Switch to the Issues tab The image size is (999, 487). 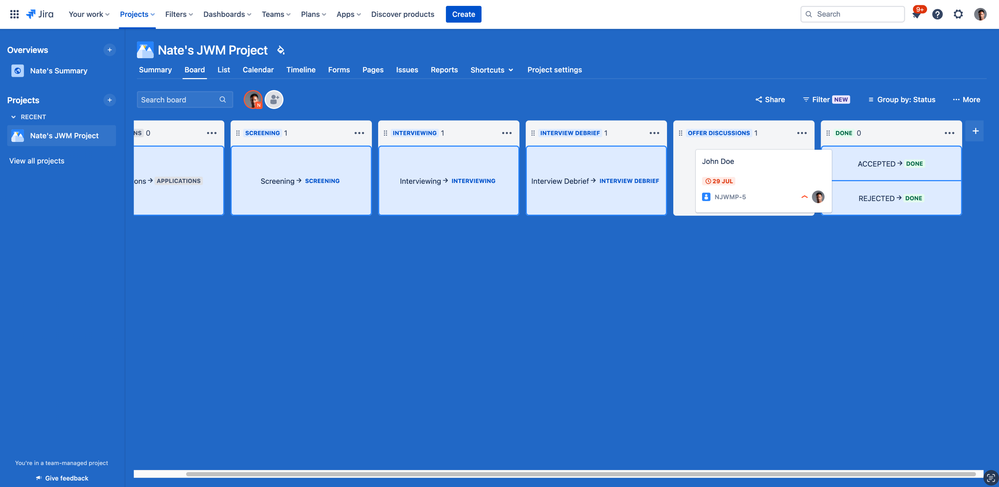tap(407, 70)
